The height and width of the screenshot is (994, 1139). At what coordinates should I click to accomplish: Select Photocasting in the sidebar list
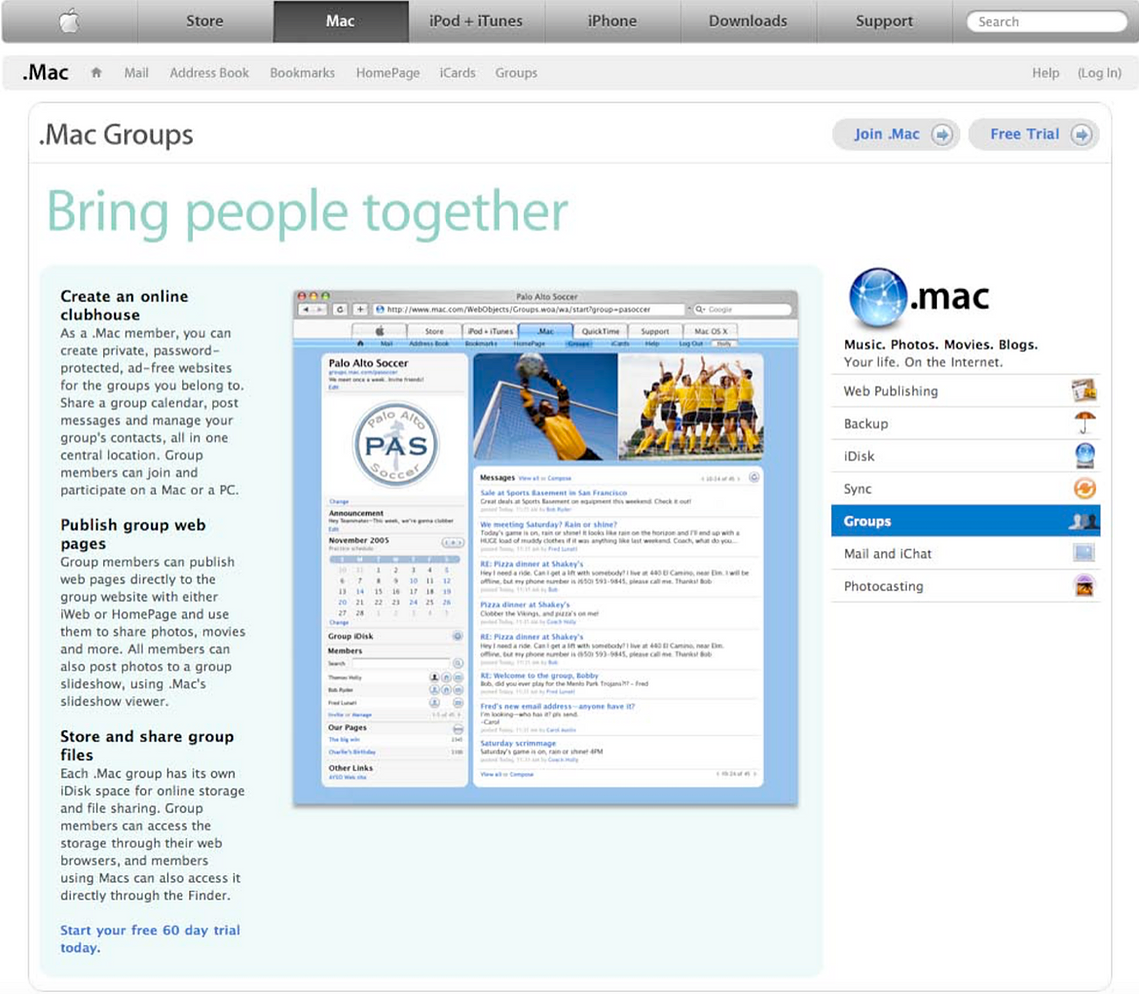[965, 586]
